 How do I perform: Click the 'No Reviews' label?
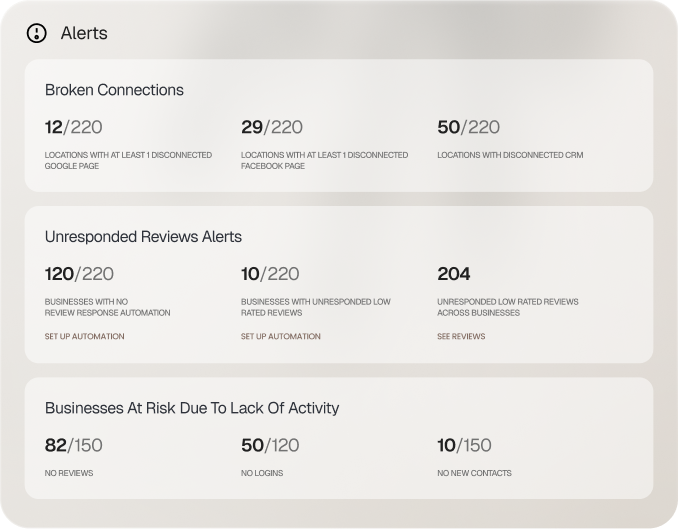coord(69,473)
